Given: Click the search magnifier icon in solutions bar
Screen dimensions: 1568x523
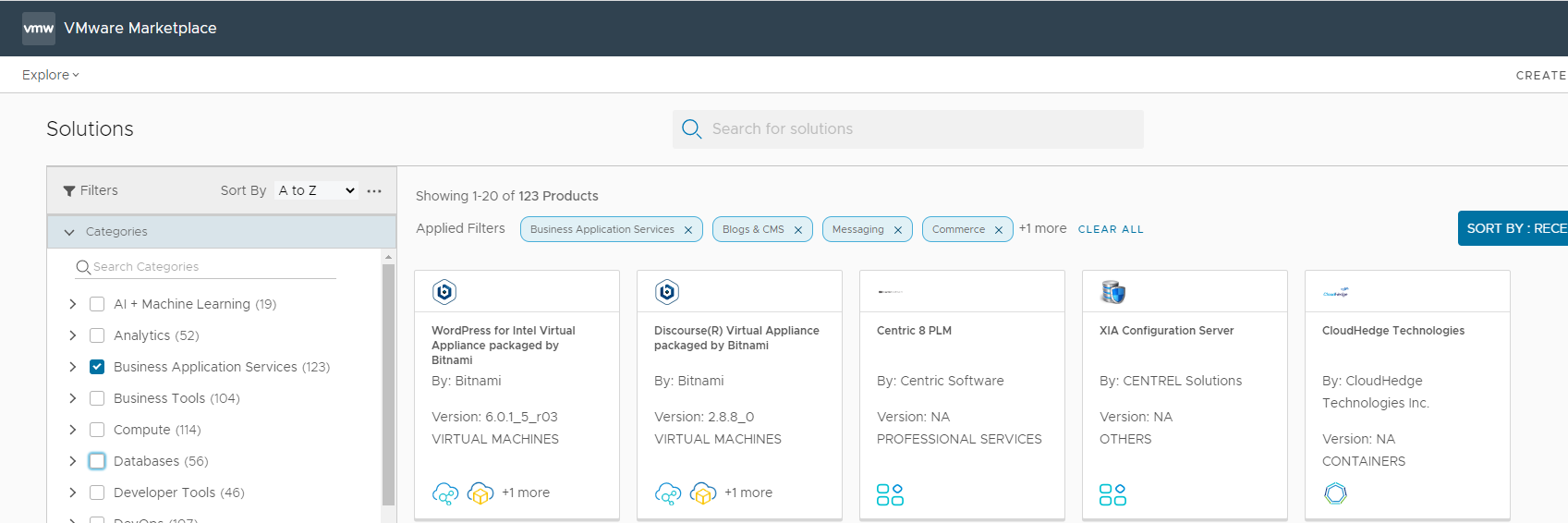Looking at the screenshot, I should click(691, 129).
